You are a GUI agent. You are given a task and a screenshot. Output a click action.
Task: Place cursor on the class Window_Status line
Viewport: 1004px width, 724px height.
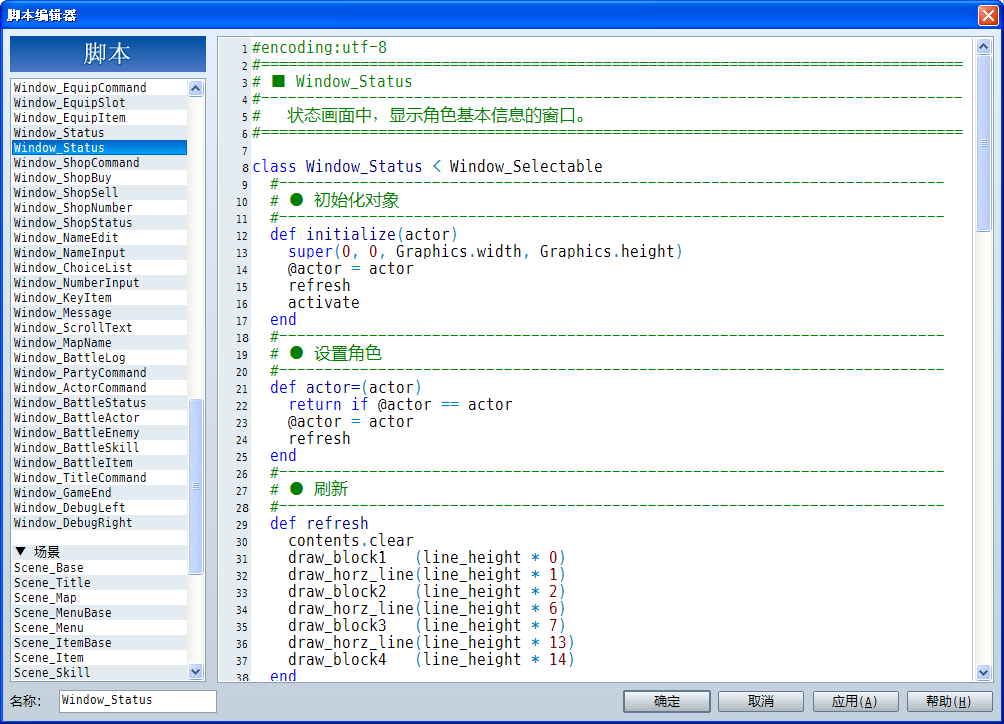pos(427,166)
